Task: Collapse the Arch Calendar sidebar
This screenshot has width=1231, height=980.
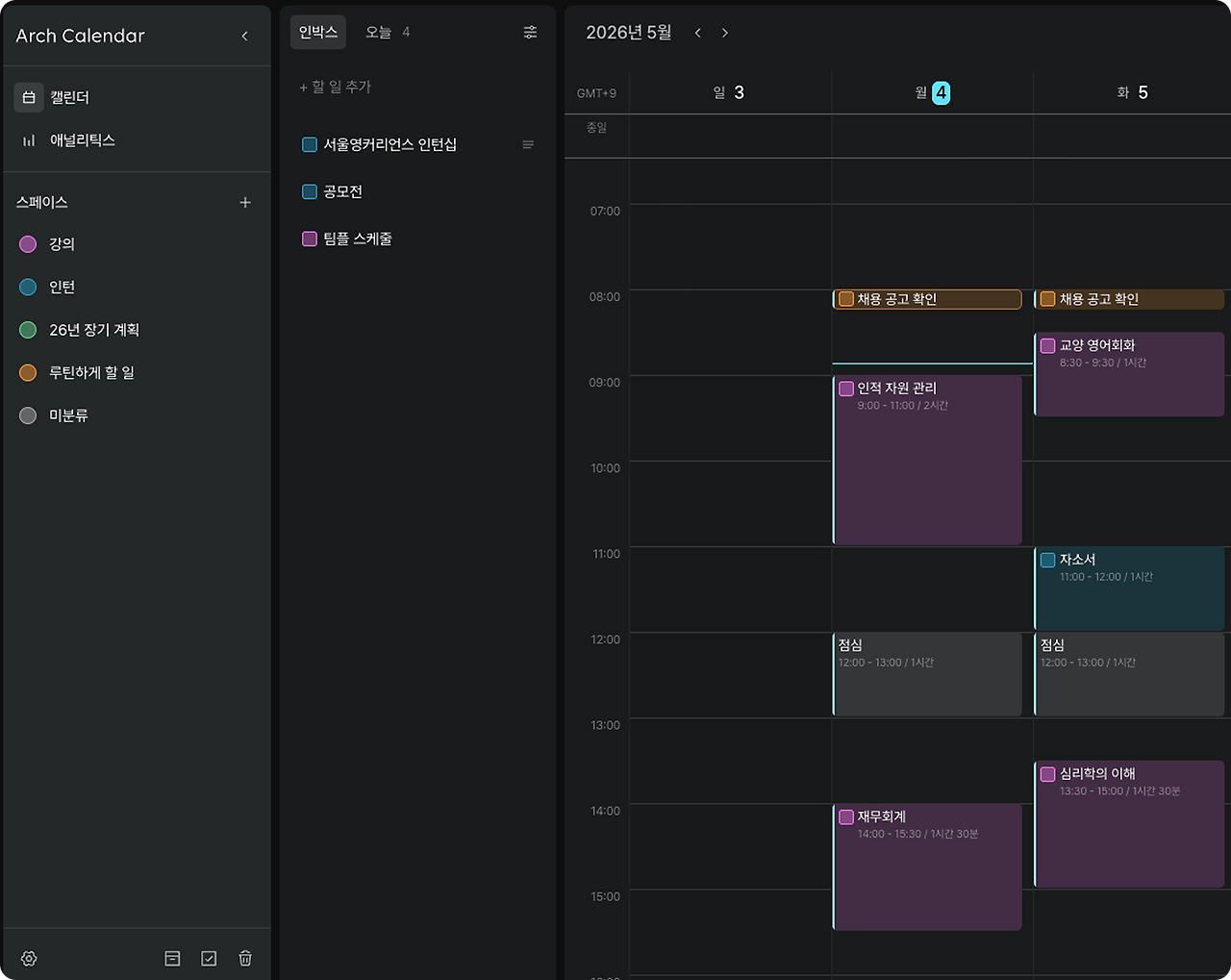Action: 244,36
